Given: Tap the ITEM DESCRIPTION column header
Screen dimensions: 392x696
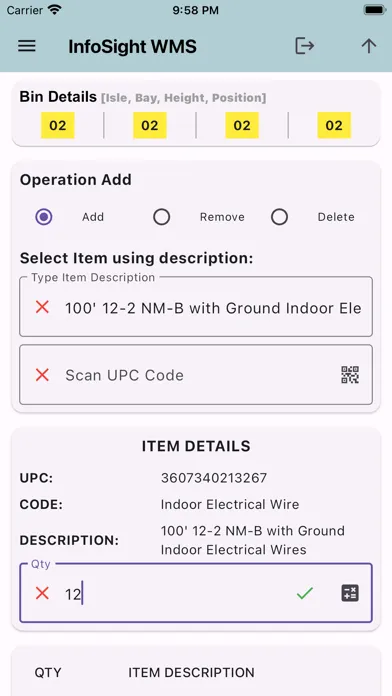Looking at the screenshot, I should [191, 672].
